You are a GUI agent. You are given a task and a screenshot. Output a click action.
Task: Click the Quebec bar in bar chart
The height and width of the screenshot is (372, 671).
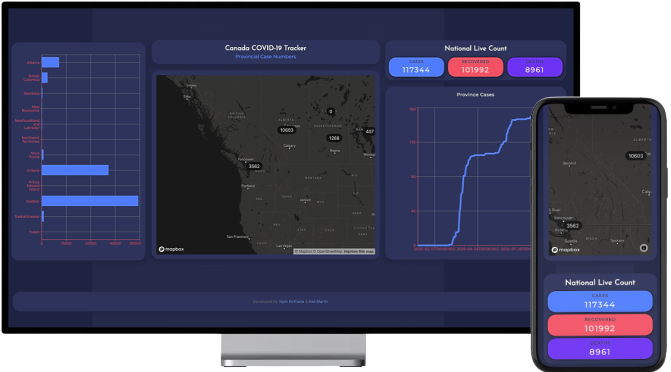click(90, 201)
